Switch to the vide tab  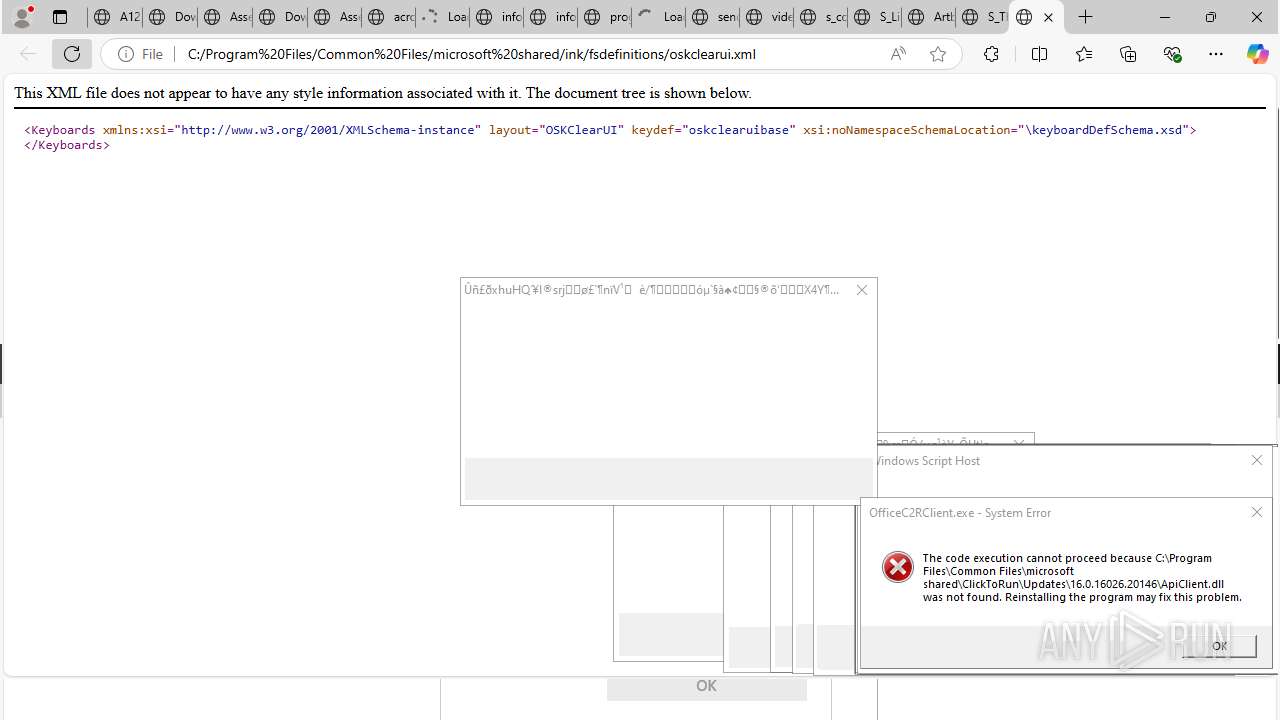coord(766,17)
